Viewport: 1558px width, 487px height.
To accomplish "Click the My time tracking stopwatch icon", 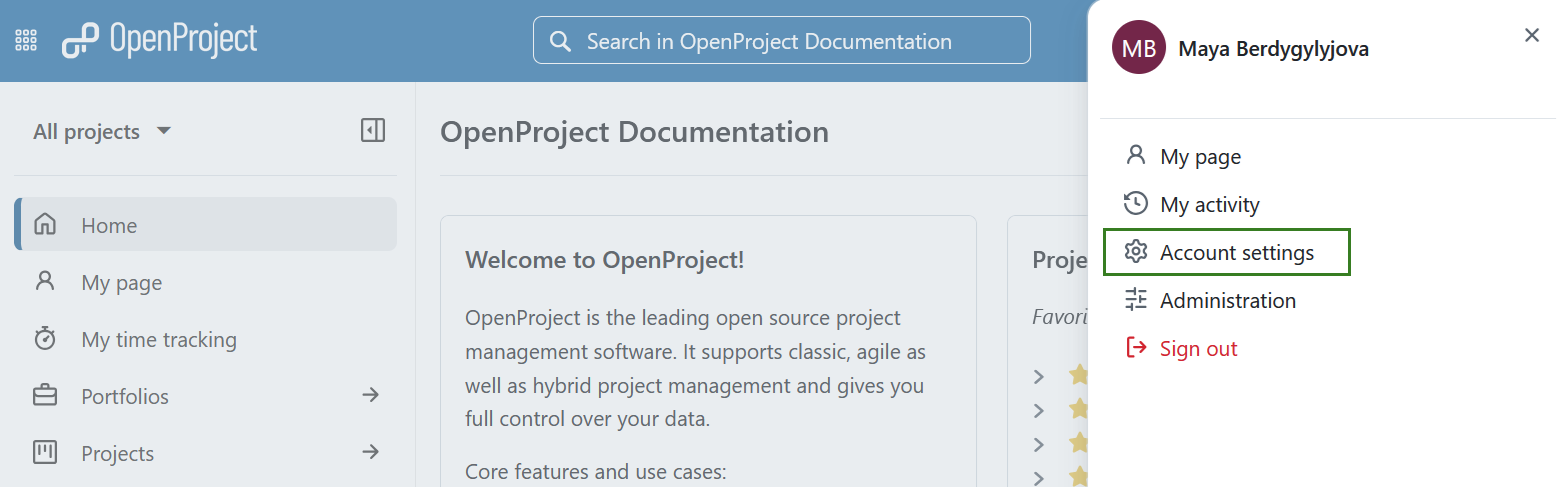I will 45,338.
